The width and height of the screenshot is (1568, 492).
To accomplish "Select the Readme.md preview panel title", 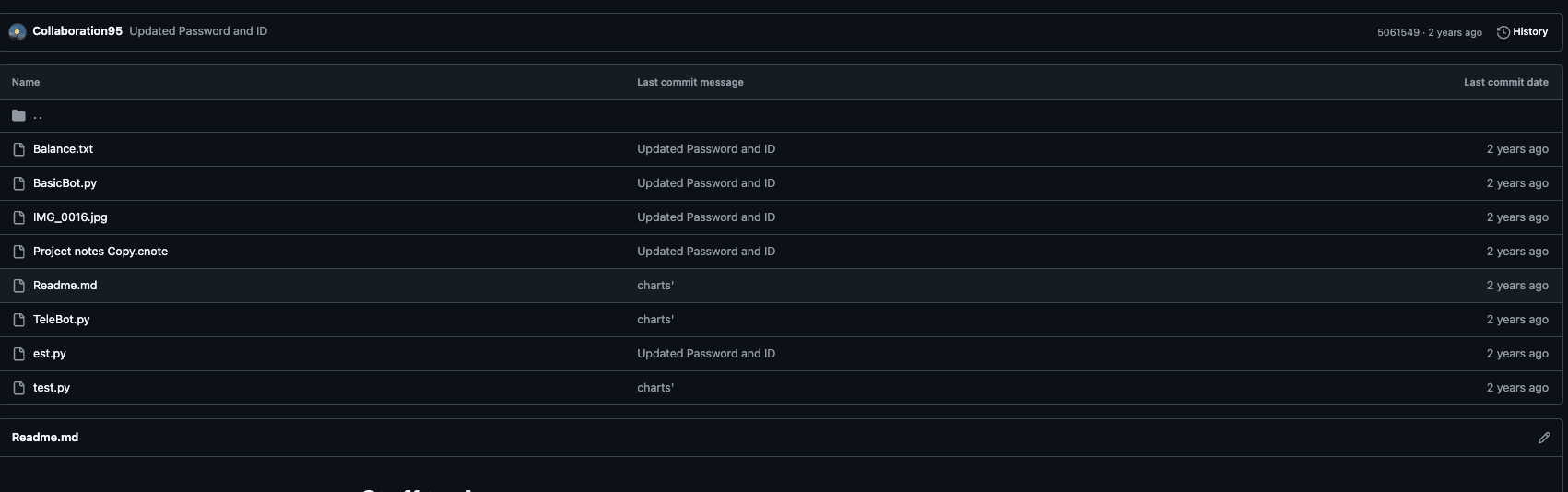I will pyautogui.click(x=45, y=438).
